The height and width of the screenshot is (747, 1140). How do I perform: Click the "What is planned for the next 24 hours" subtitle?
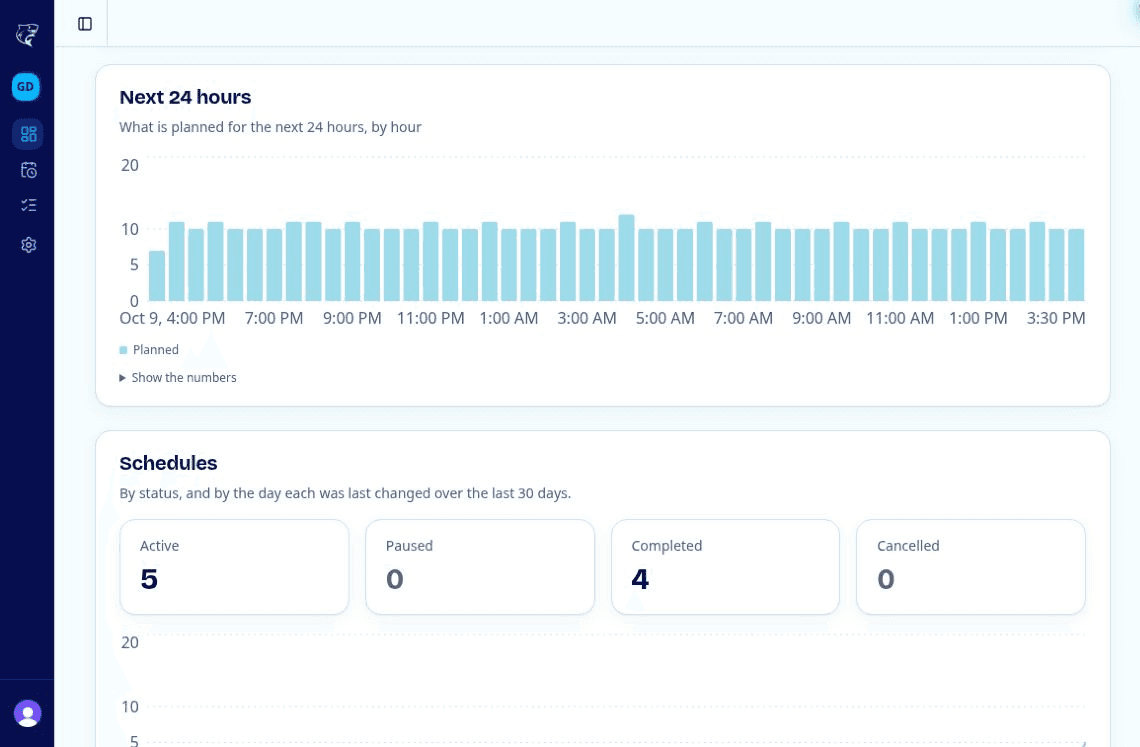click(x=270, y=127)
